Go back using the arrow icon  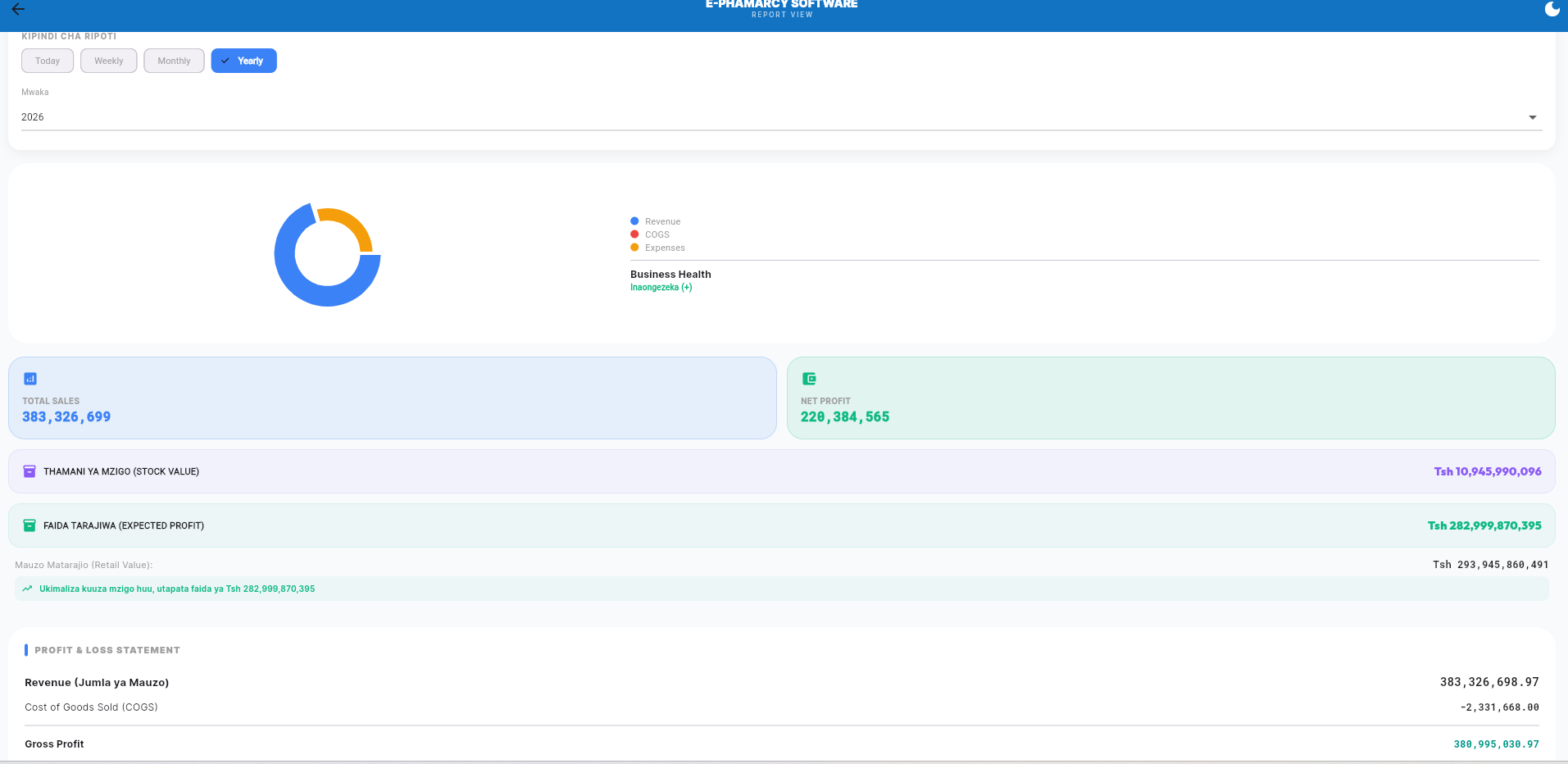click(18, 9)
